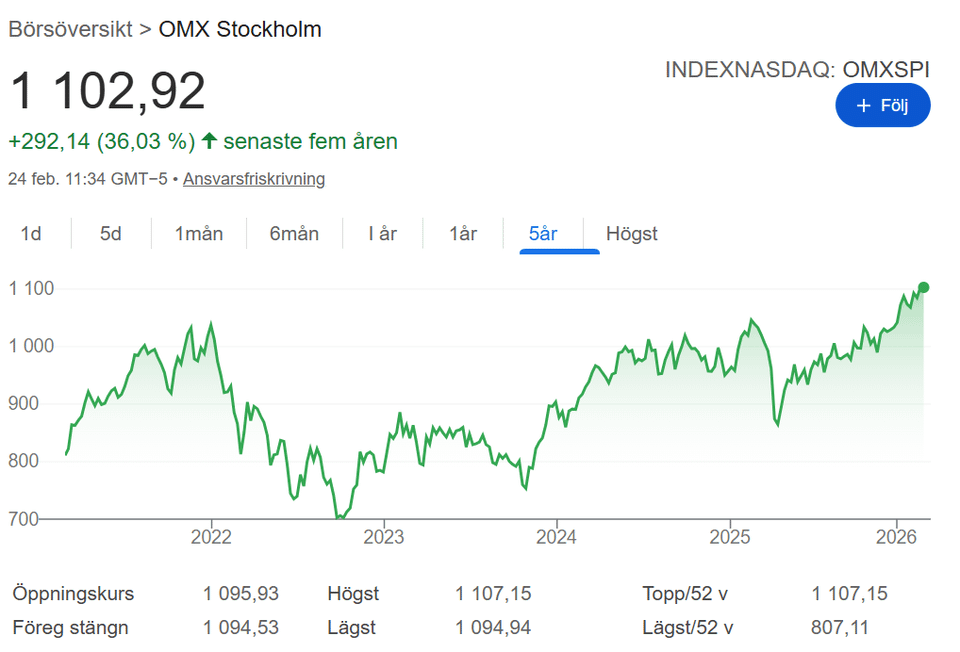Click the green up arrow icon

(x=209, y=141)
